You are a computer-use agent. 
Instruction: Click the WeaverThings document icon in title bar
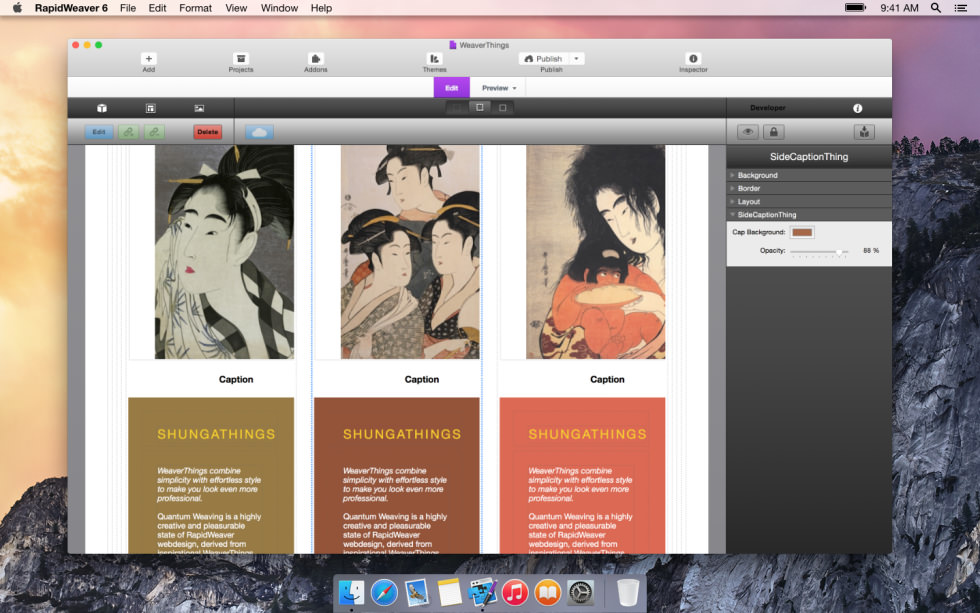pyautogui.click(x=453, y=45)
